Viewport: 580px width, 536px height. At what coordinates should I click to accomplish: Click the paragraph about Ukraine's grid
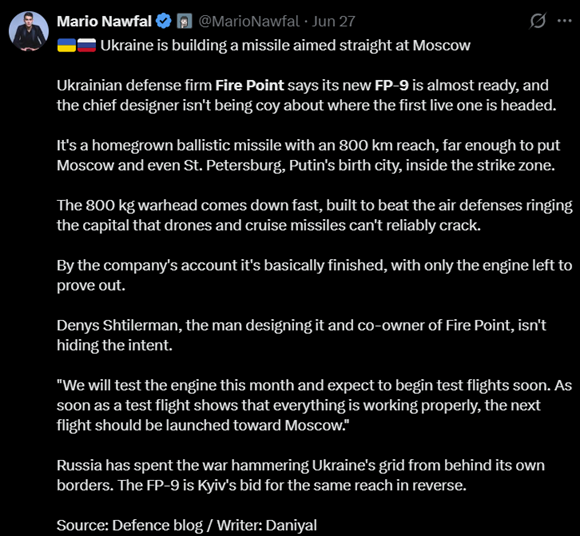coord(301,475)
